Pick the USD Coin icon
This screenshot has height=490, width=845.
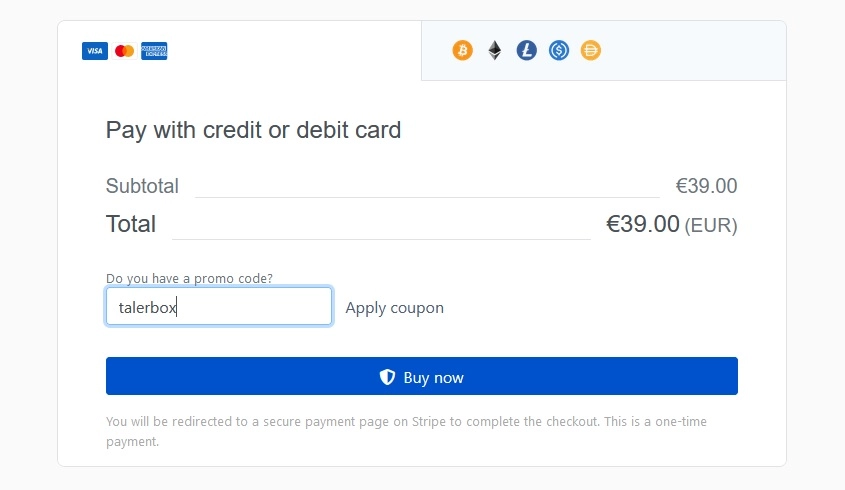pos(559,50)
